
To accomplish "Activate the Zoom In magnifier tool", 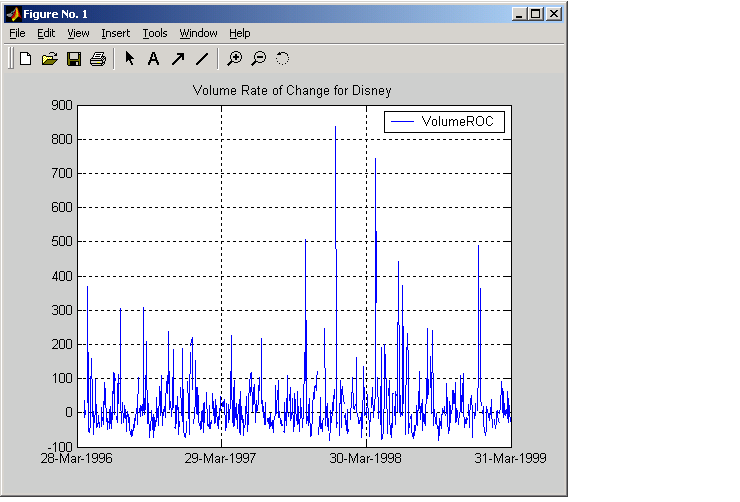I will 235,59.
